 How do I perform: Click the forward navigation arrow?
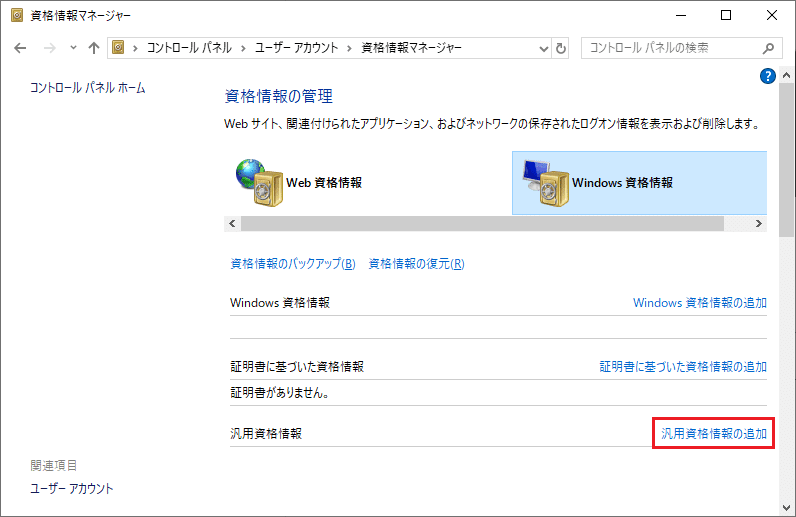click(x=49, y=48)
